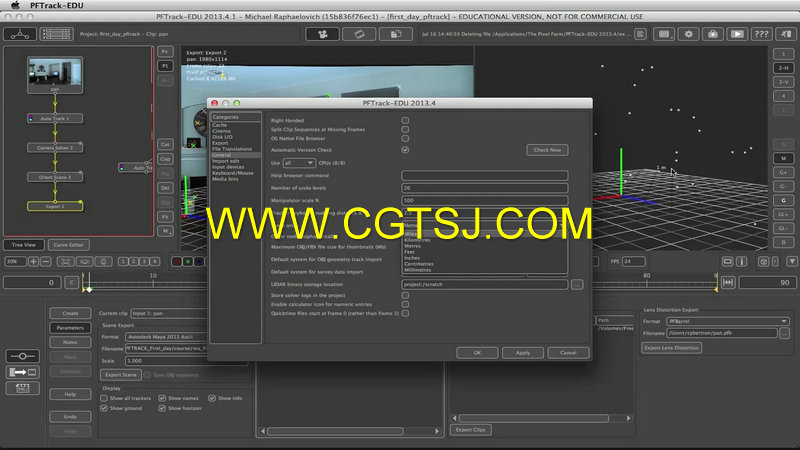Viewport: 800px width, 450px height.
Task: Select the camera view mode icon
Action: click(322, 34)
